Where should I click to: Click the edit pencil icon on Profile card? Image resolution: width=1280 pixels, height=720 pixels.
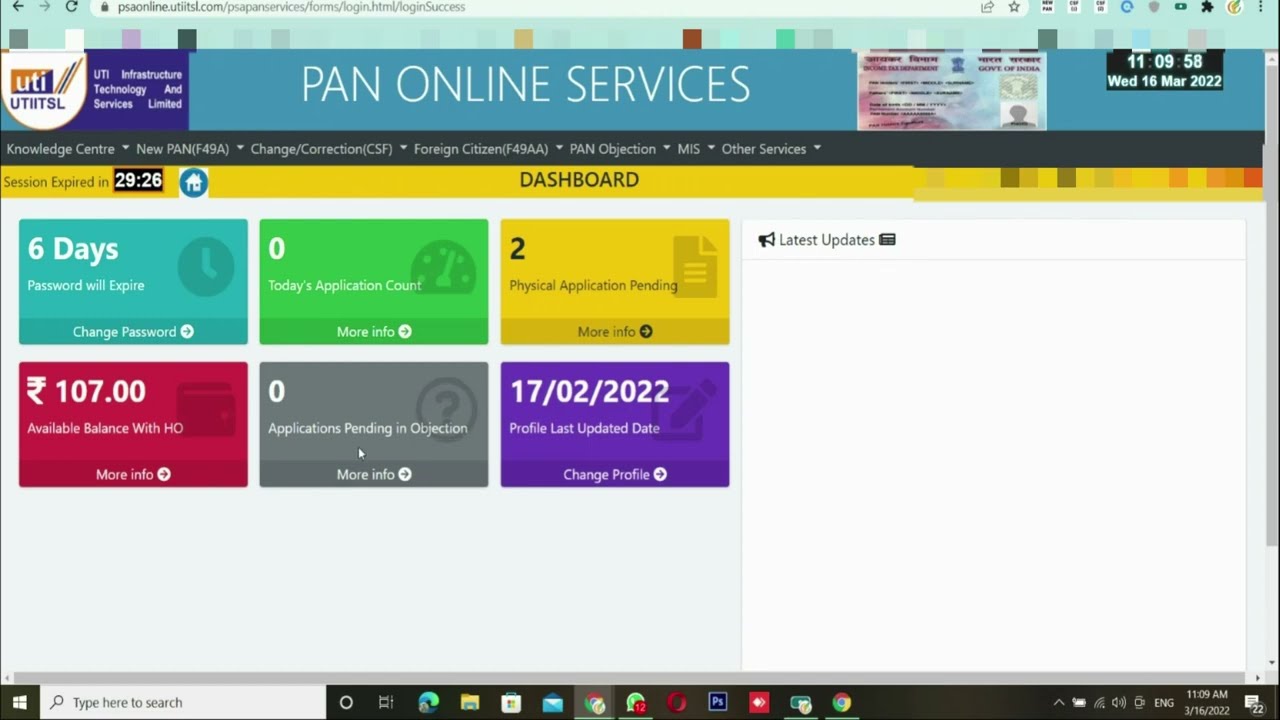tap(684, 408)
